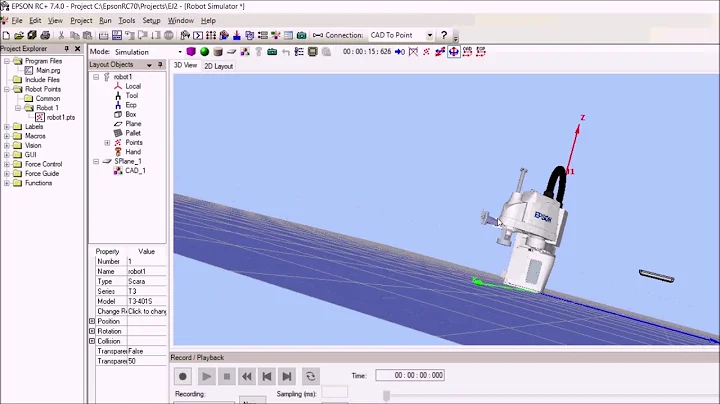This screenshot has height=404, width=720.
Task: Expand the Rotation property
Action: (x=92, y=331)
